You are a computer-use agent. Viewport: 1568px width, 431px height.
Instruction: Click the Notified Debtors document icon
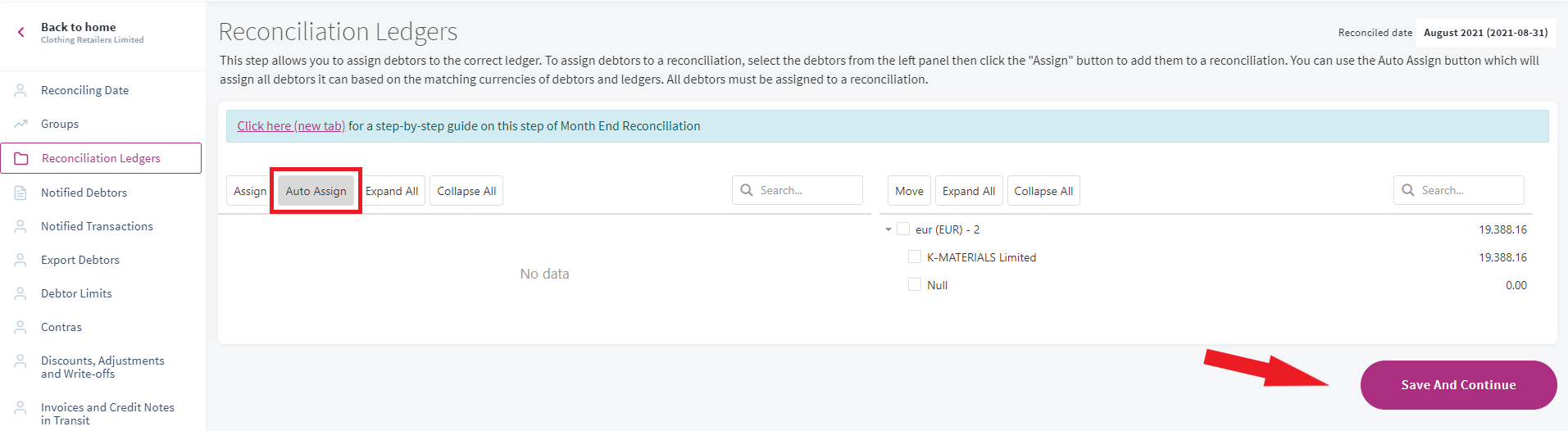(x=20, y=193)
